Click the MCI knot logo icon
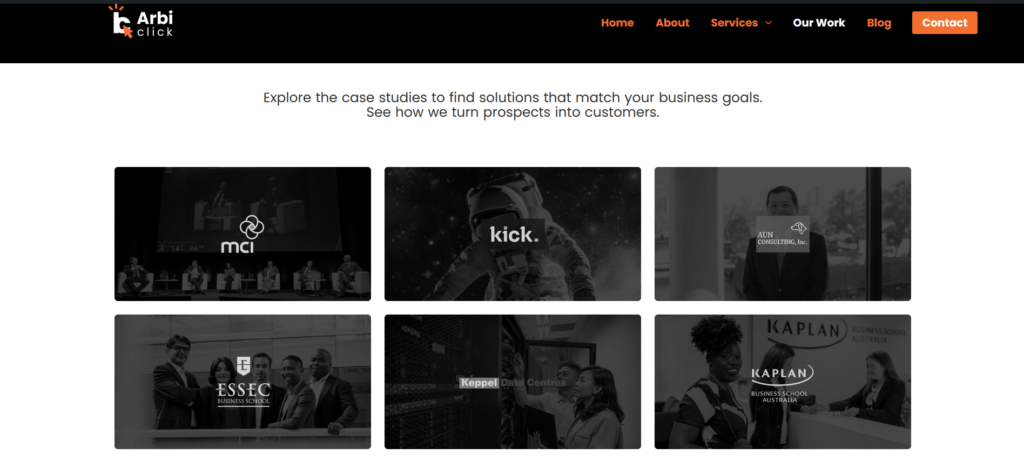The width and height of the screenshot is (1024, 461). [x=251, y=228]
